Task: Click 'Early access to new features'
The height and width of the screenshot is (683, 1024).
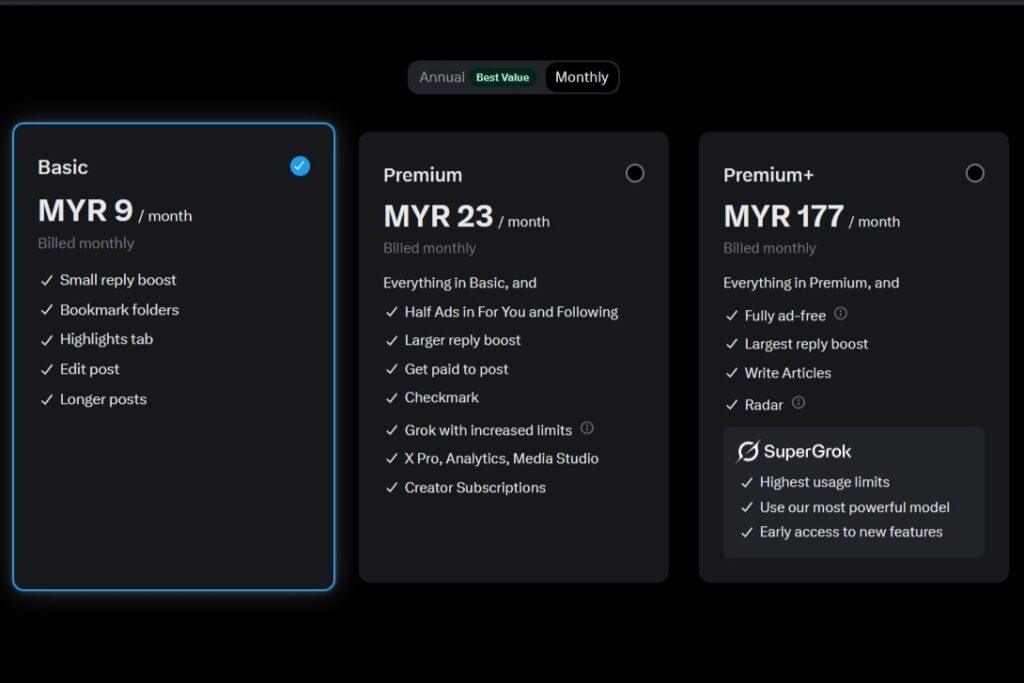Action: coord(851,532)
